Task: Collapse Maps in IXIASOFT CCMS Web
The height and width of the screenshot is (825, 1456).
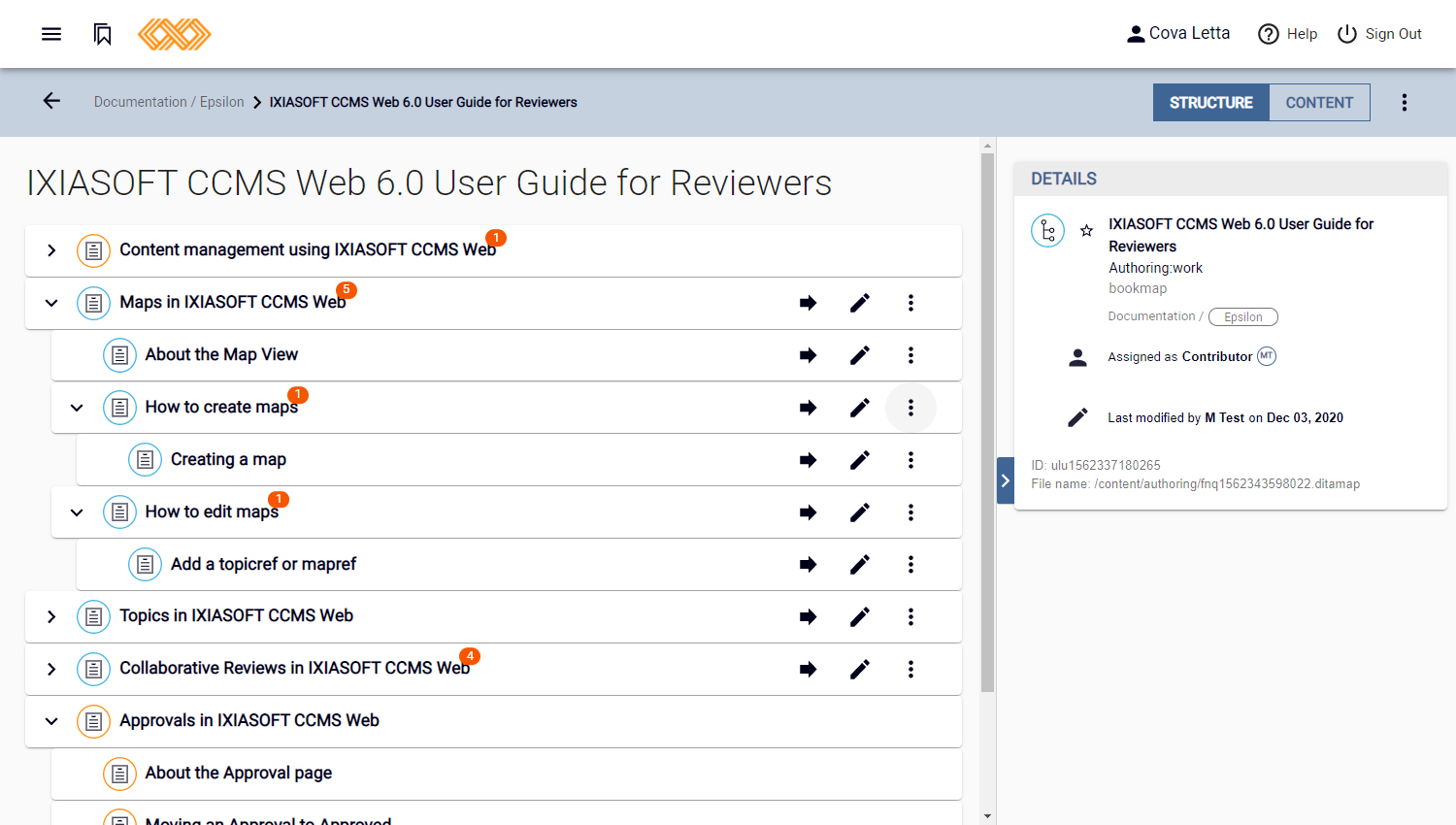Action: 51,303
